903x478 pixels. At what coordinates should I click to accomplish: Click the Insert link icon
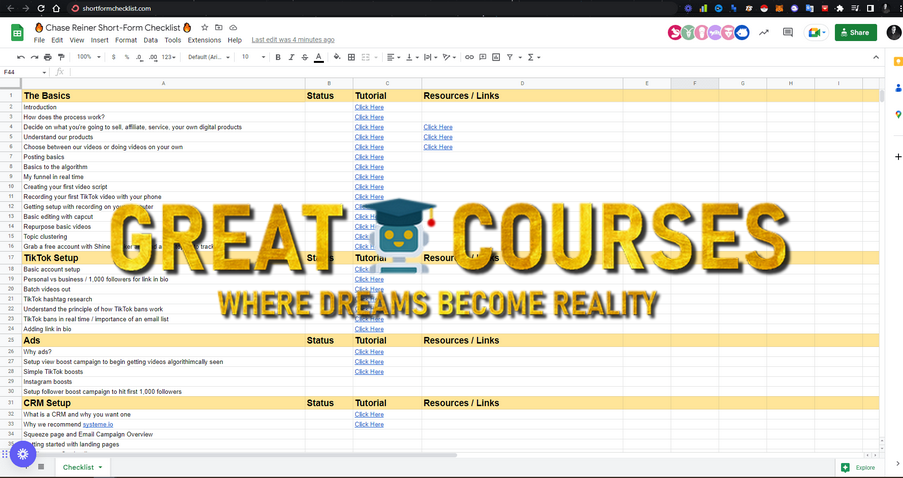(x=469, y=57)
